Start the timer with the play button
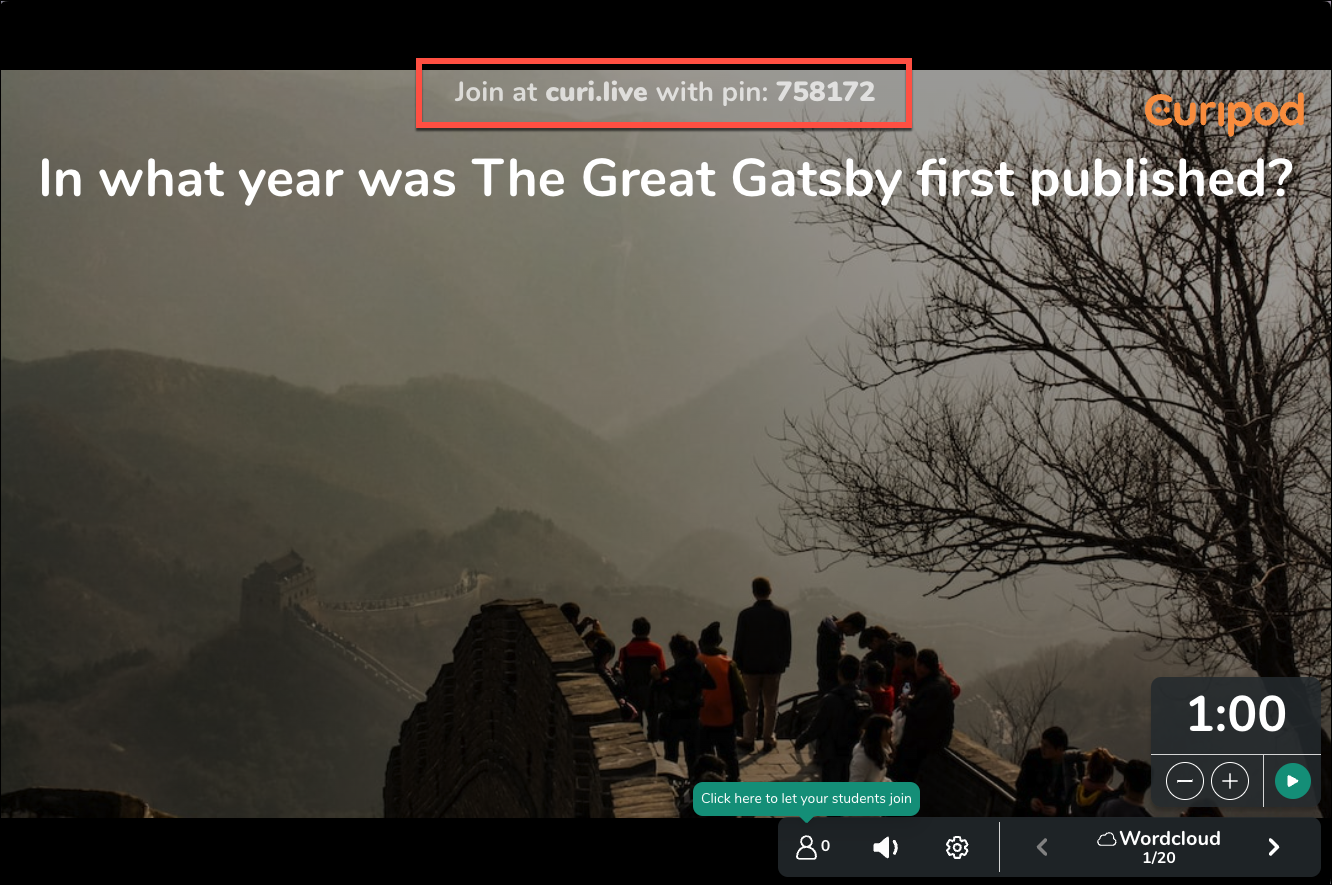This screenshot has height=885, width=1332. 1293,781
